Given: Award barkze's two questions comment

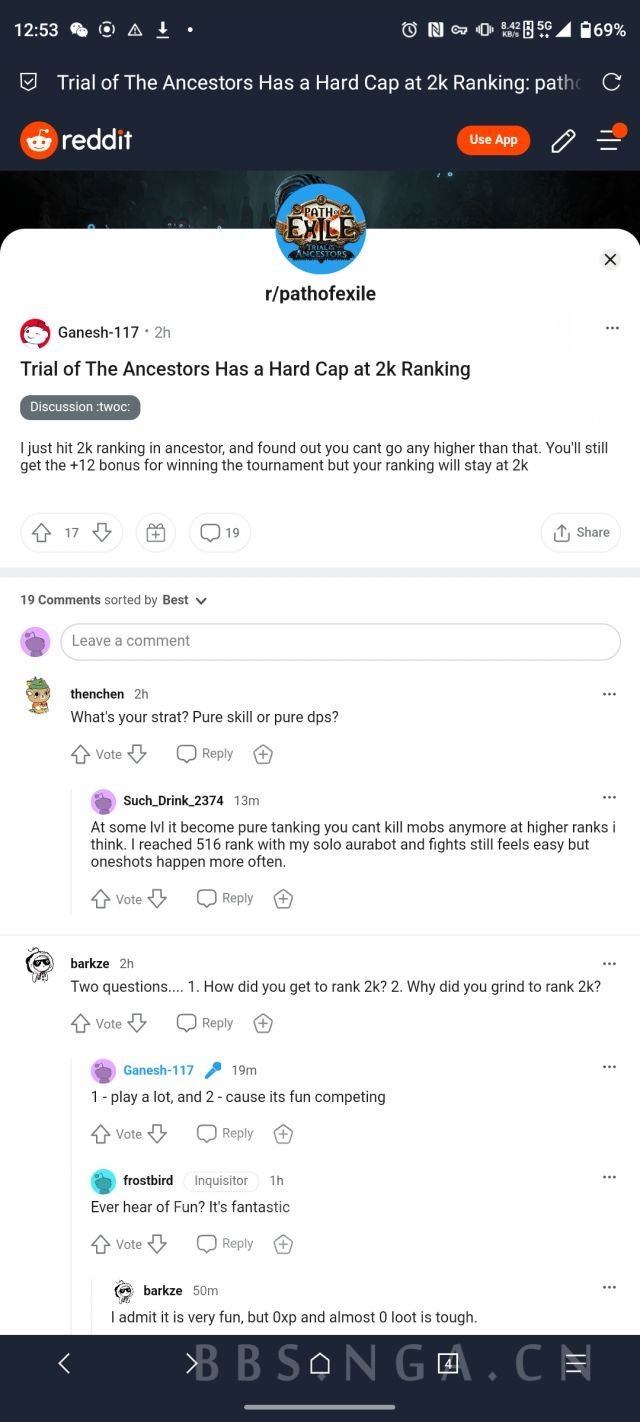Looking at the screenshot, I should 263,1023.
